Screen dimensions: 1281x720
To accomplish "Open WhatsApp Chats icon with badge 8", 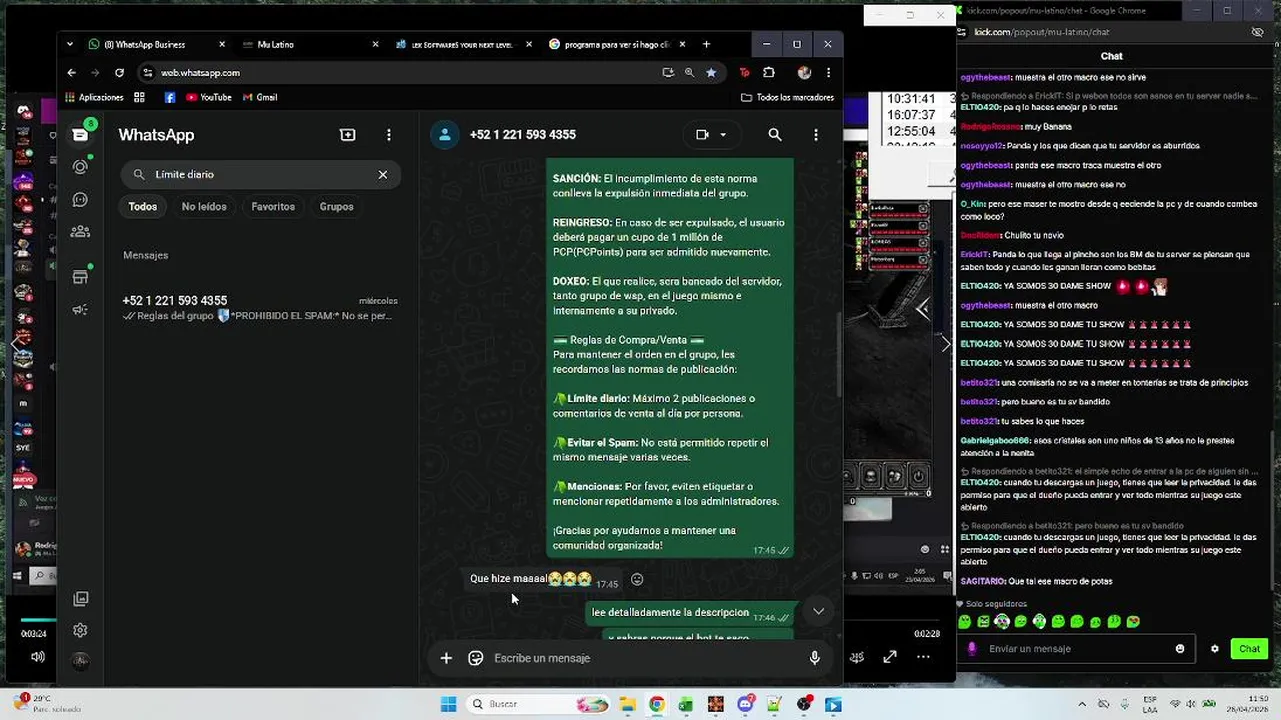I will (80, 135).
